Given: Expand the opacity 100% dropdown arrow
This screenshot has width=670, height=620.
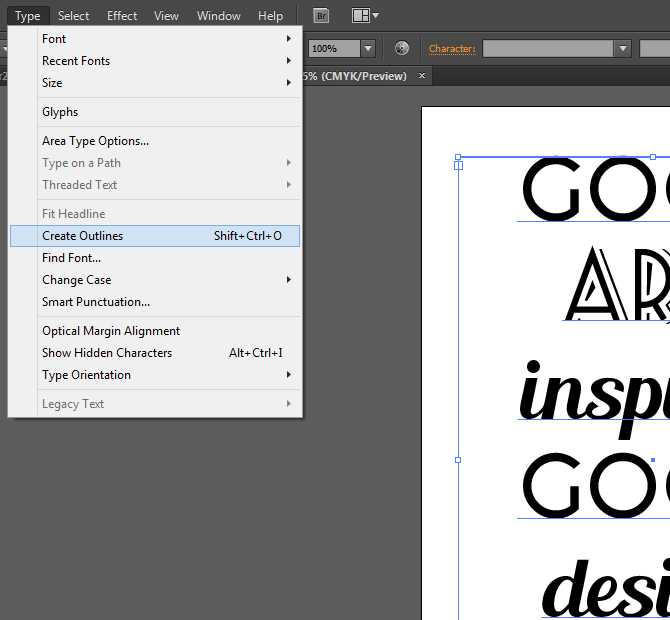Looking at the screenshot, I should pyautogui.click(x=368, y=48).
